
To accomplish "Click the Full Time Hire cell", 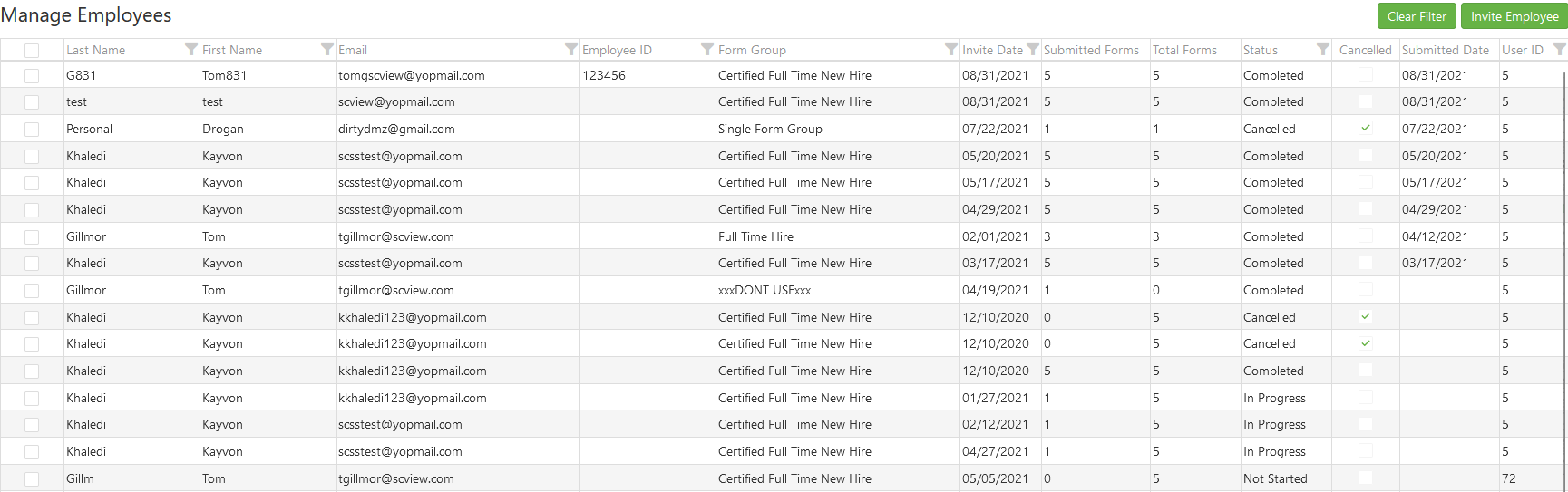I will [755, 236].
